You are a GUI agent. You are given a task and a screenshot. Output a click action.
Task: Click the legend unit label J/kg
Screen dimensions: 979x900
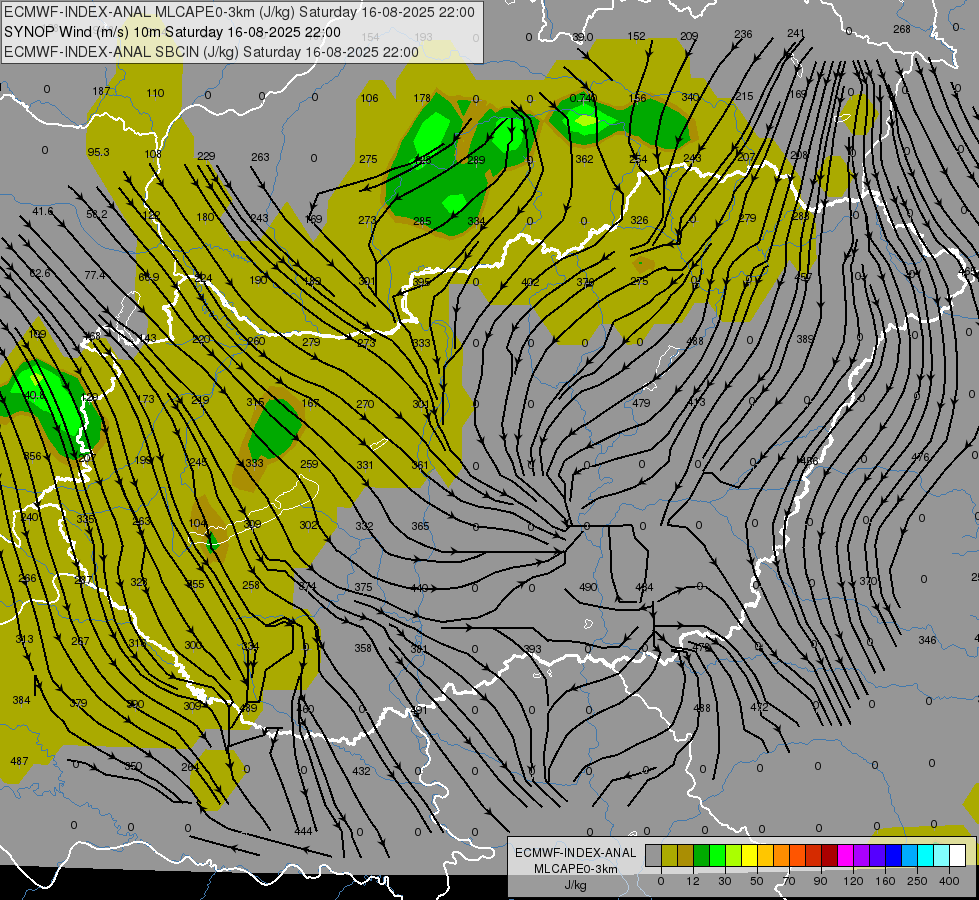(576, 885)
